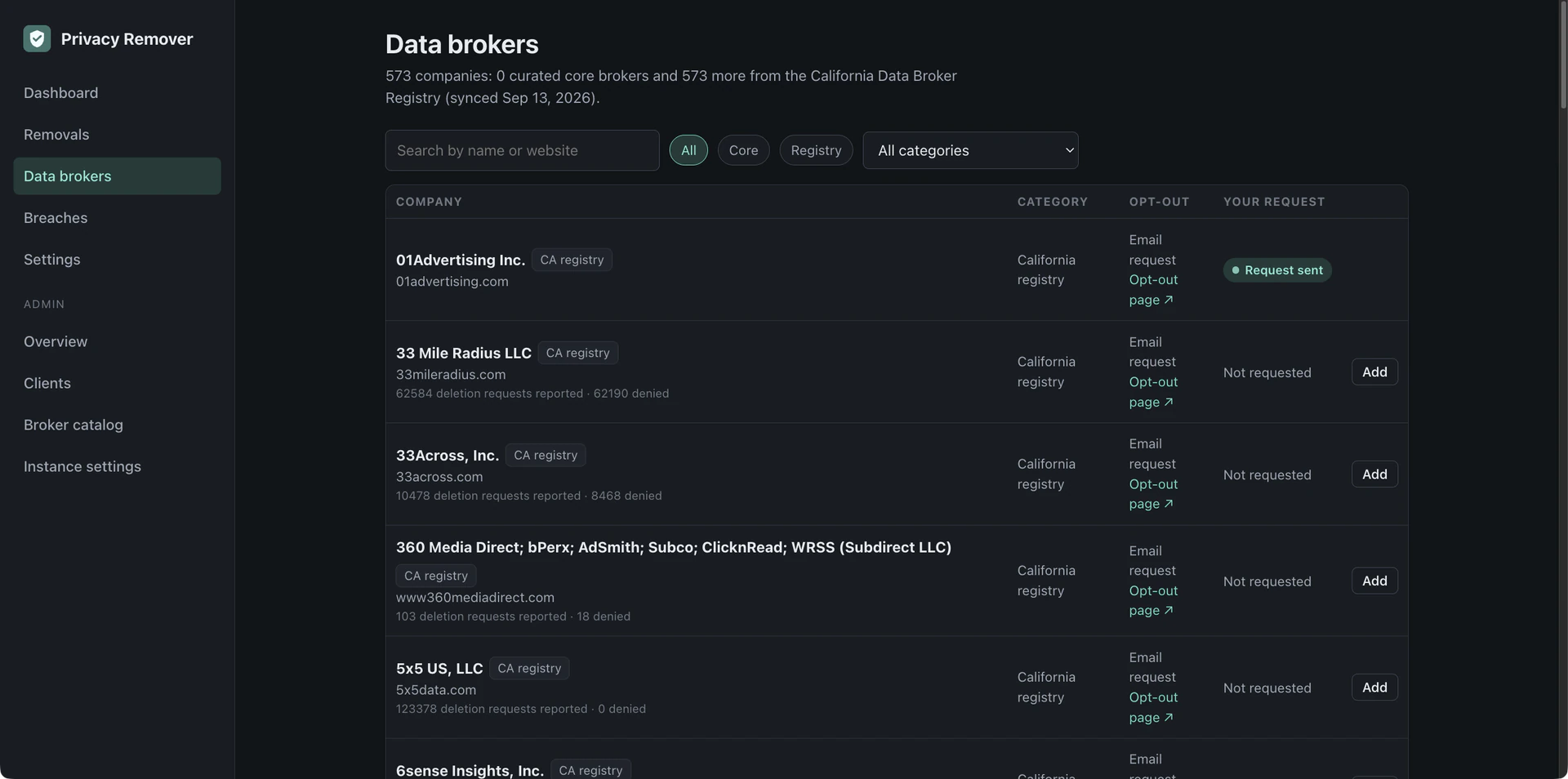Open the Breaches section
Viewport: 1568px width, 779px height.
pyautogui.click(x=117, y=218)
